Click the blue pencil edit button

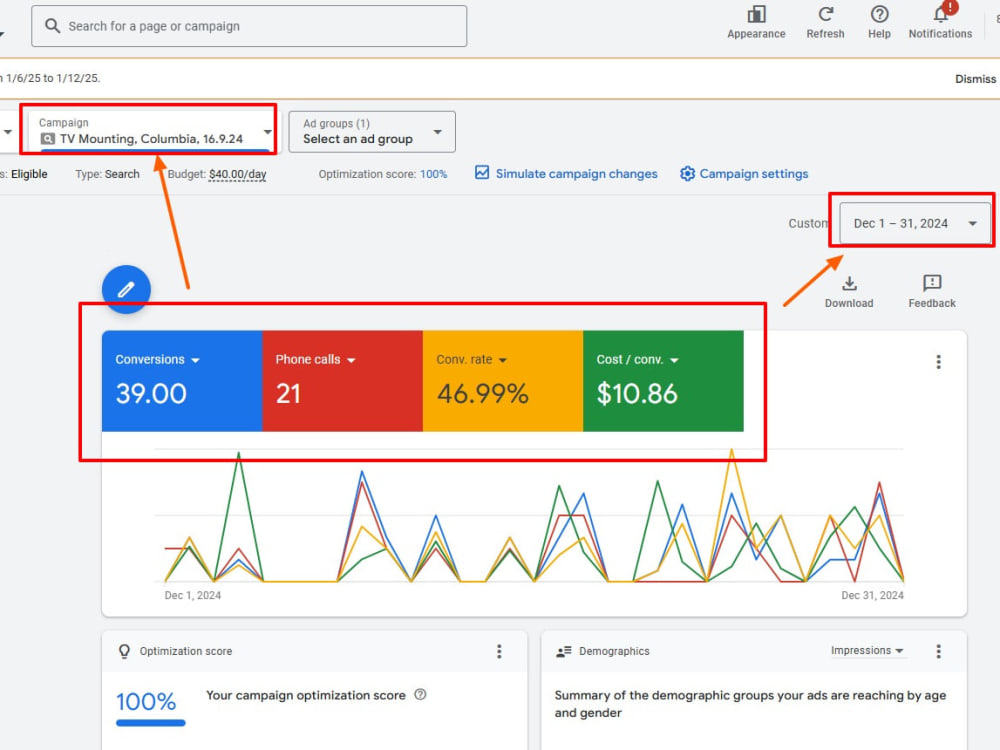pos(126,290)
